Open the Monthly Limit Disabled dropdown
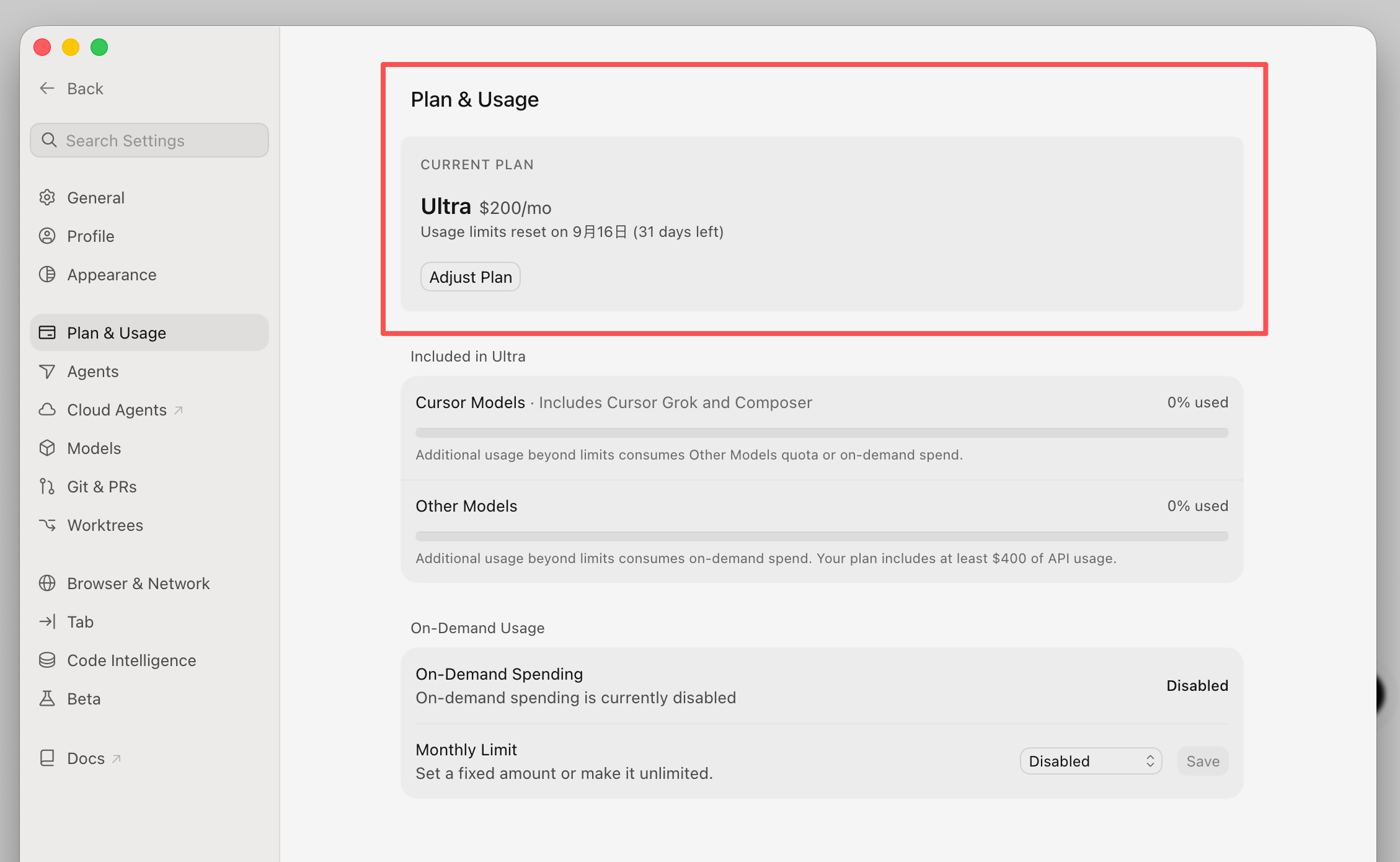 click(1091, 762)
